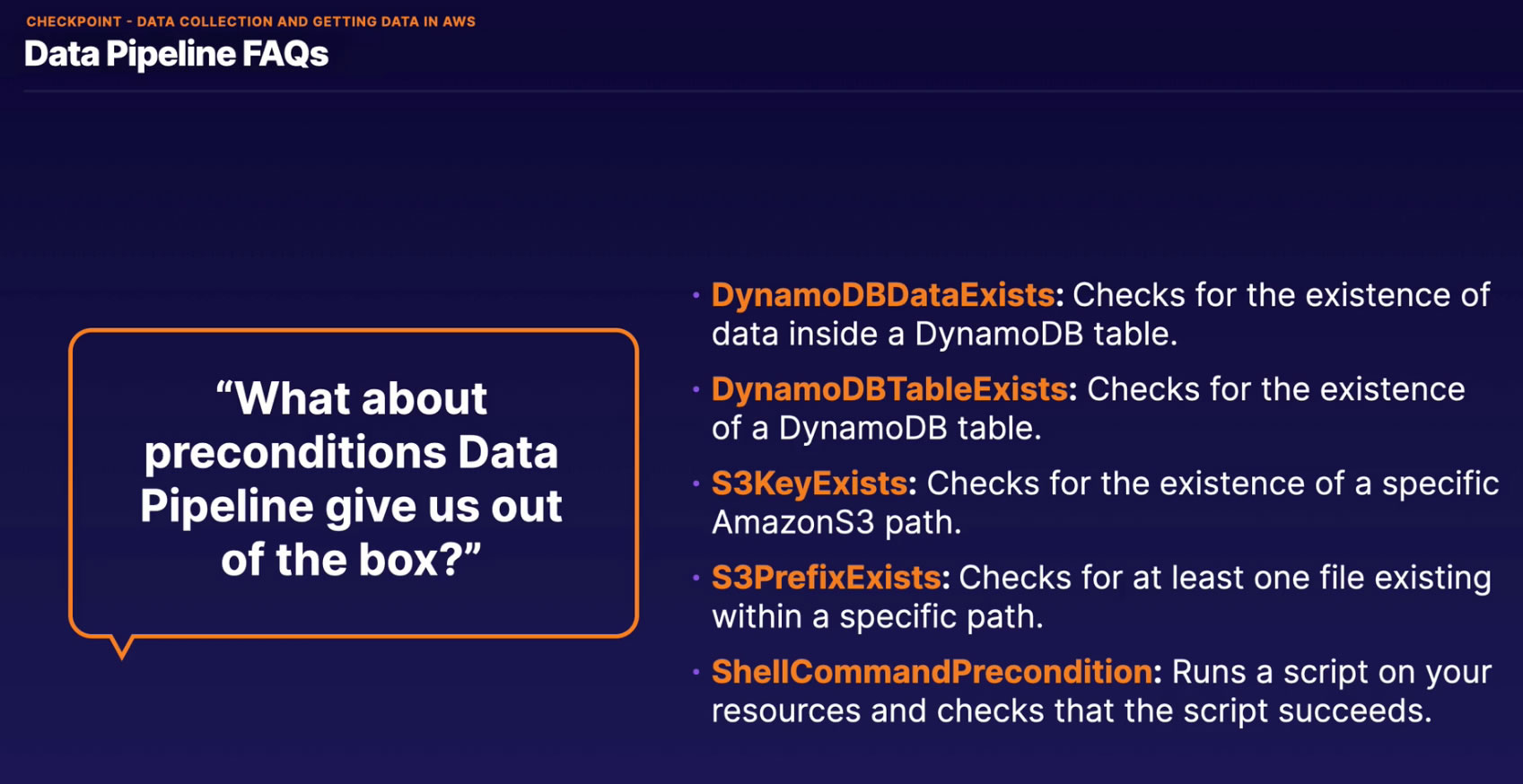The height and width of the screenshot is (784, 1523).
Task: Click the orange term 'S3PrefixExists'
Action: tap(826, 578)
